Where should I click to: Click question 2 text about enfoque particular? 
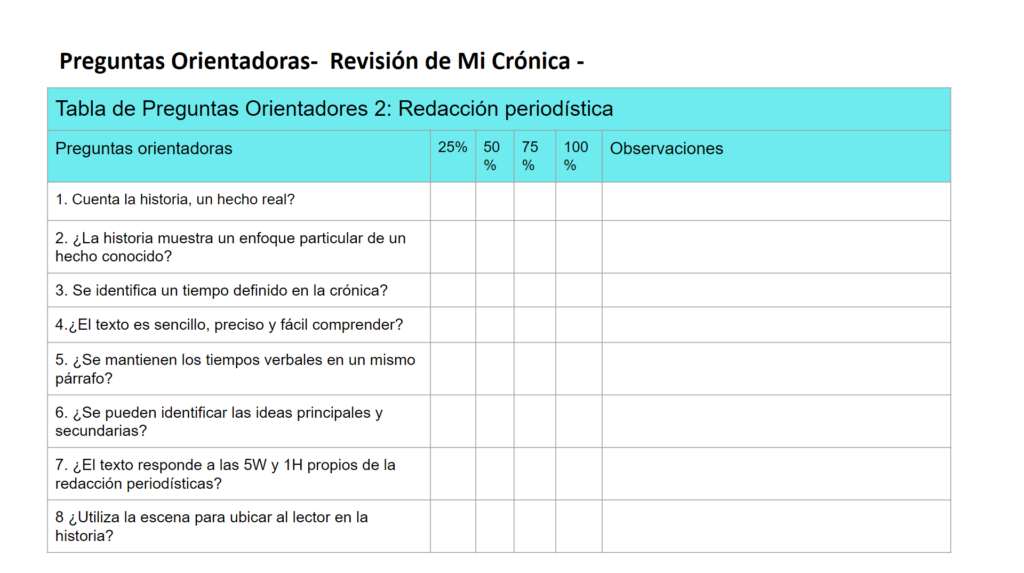231,247
